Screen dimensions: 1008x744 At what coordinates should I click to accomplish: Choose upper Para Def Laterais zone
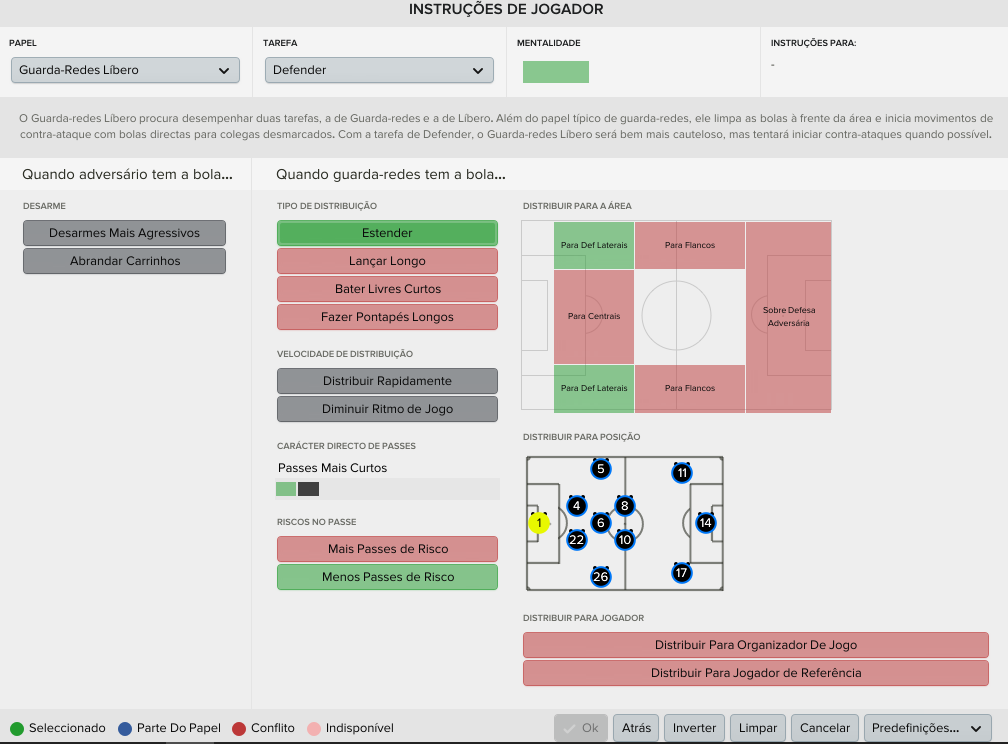pyautogui.click(x=594, y=245)
